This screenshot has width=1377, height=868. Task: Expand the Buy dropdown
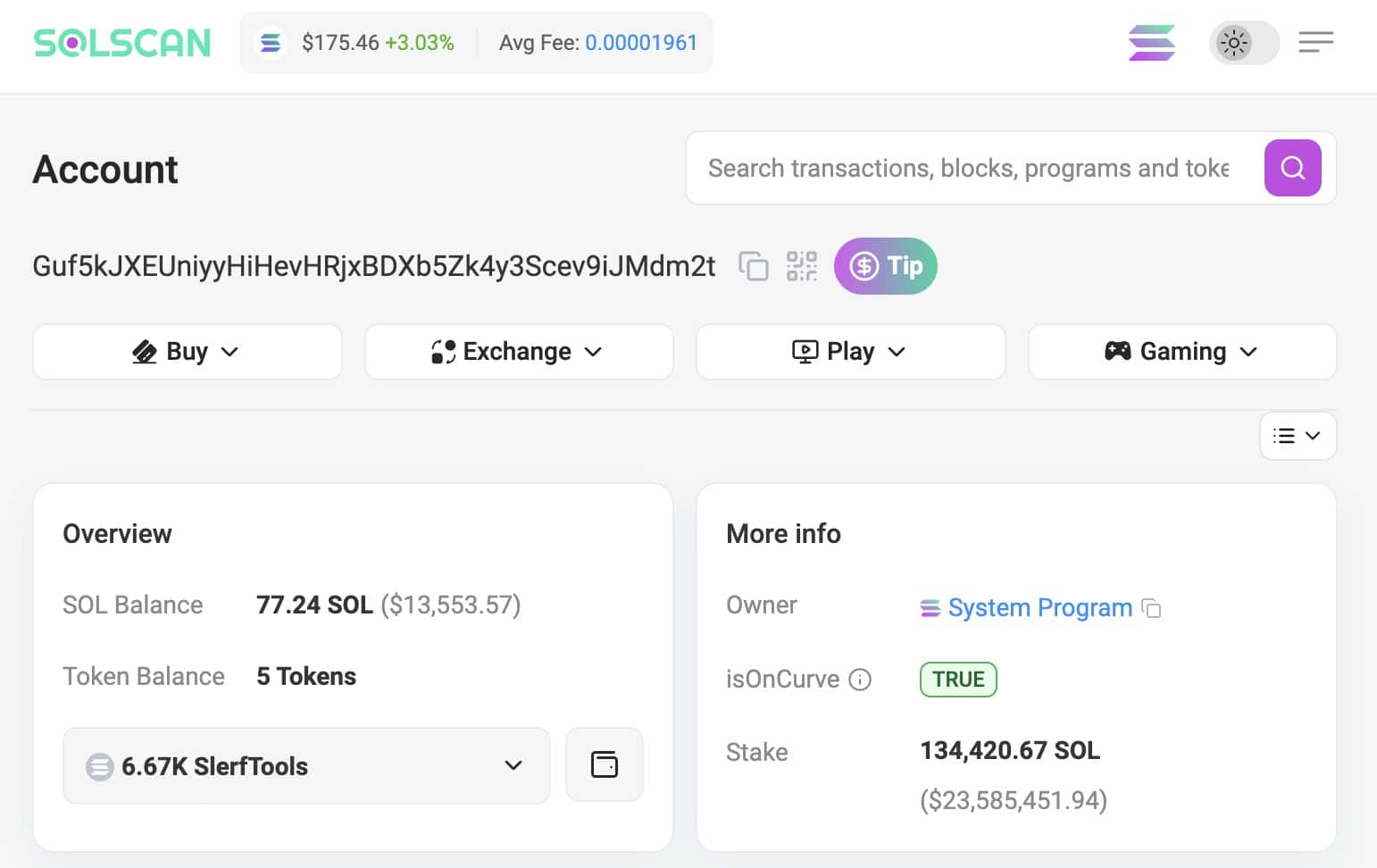[188, 352]
